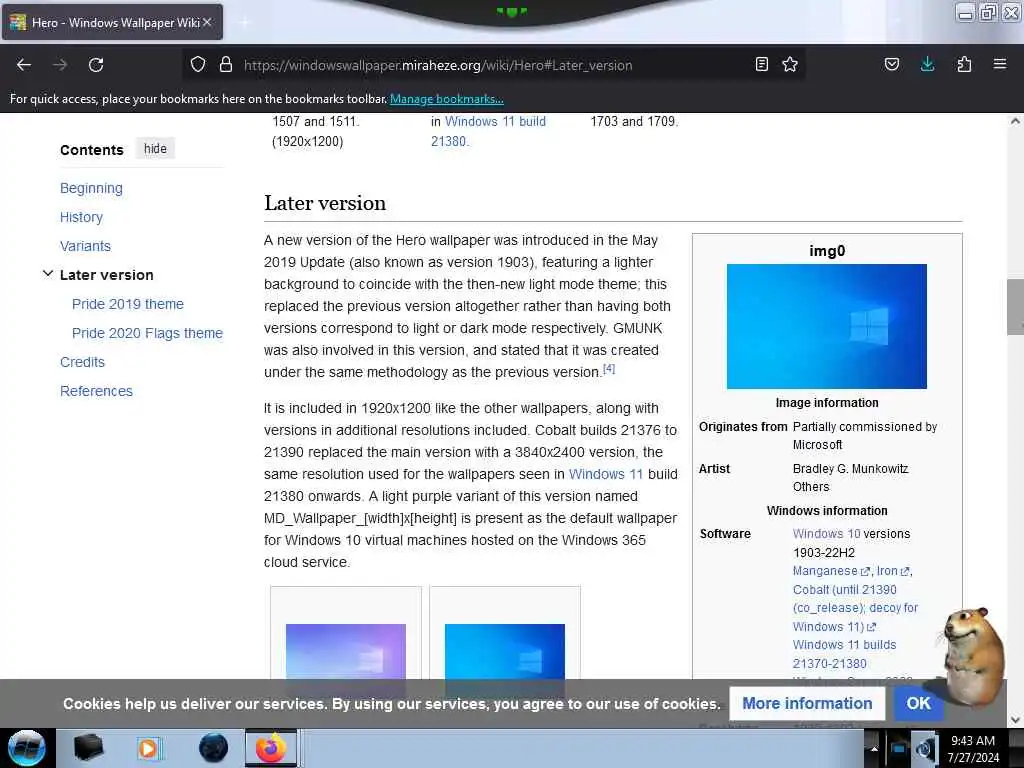The width and height of the screenshot is (1024, 768).
Task: Jump to History section
Action: pyautogui.click(x=82, y=217)
